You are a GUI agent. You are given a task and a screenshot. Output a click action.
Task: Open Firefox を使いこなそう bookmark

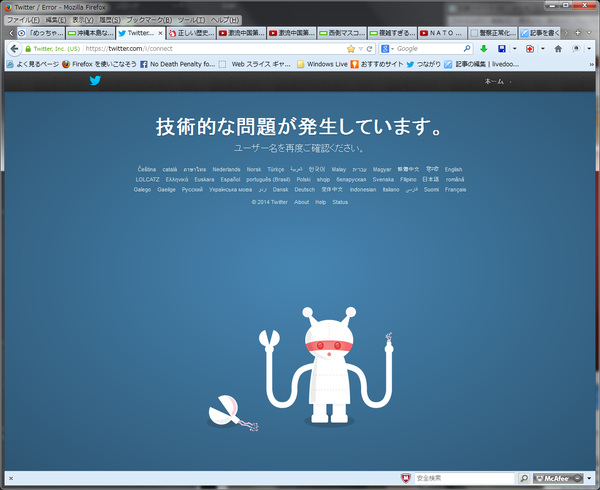99,64
